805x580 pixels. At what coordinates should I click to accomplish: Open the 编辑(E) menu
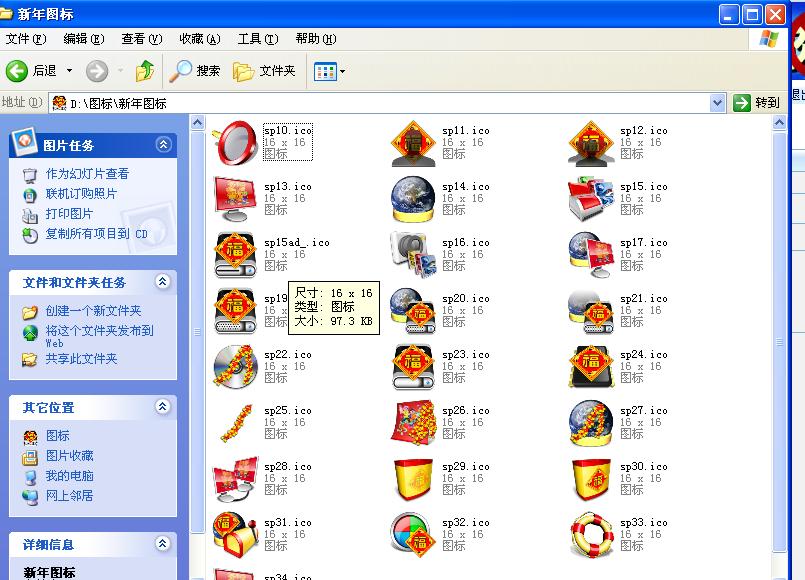(84, 39)
